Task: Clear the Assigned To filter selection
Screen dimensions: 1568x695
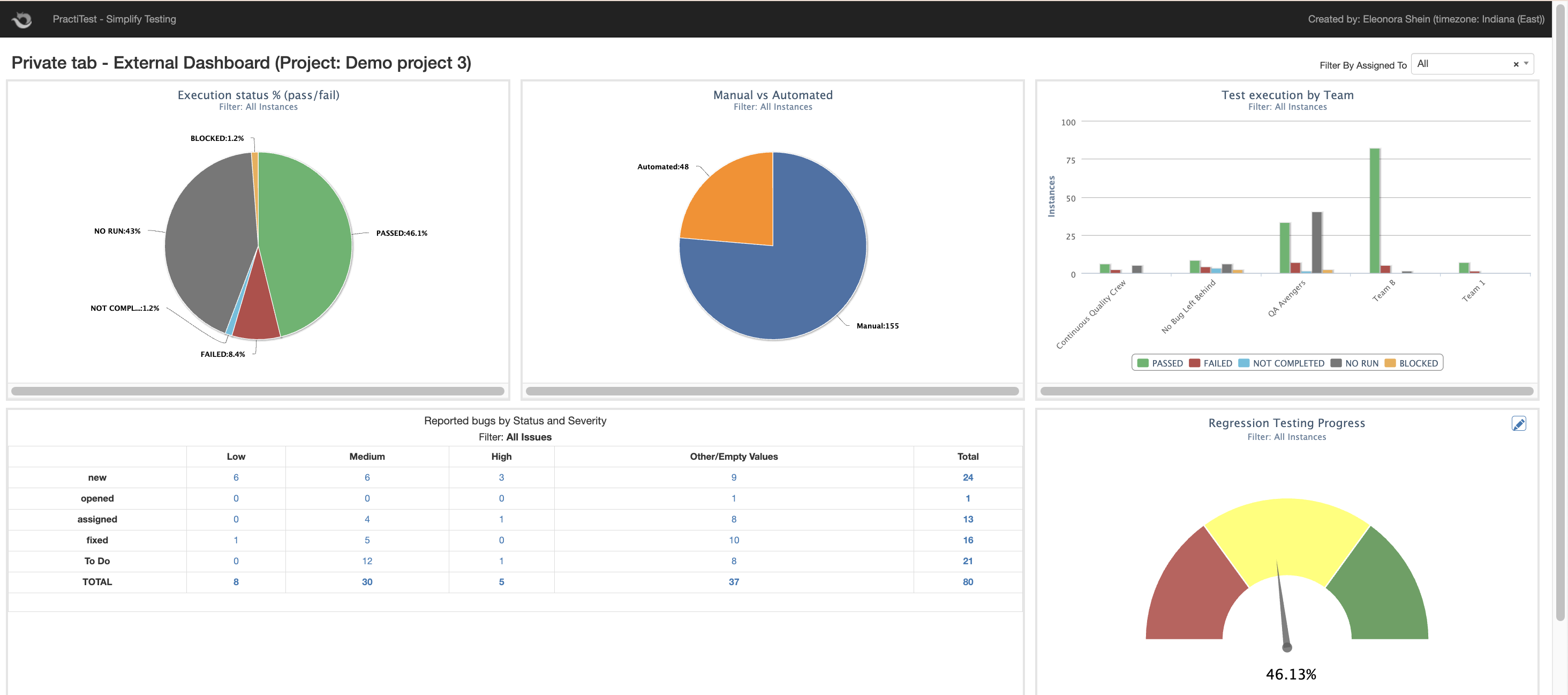Action: coord(1516,64)
